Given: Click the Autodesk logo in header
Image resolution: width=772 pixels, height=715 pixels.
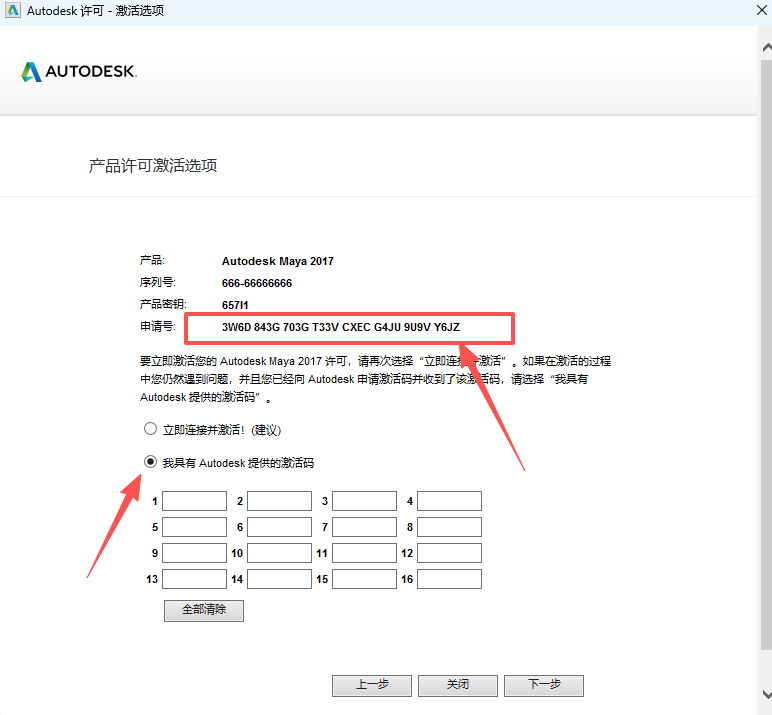Looking at the screenshot, I should (x=79, y=71).
